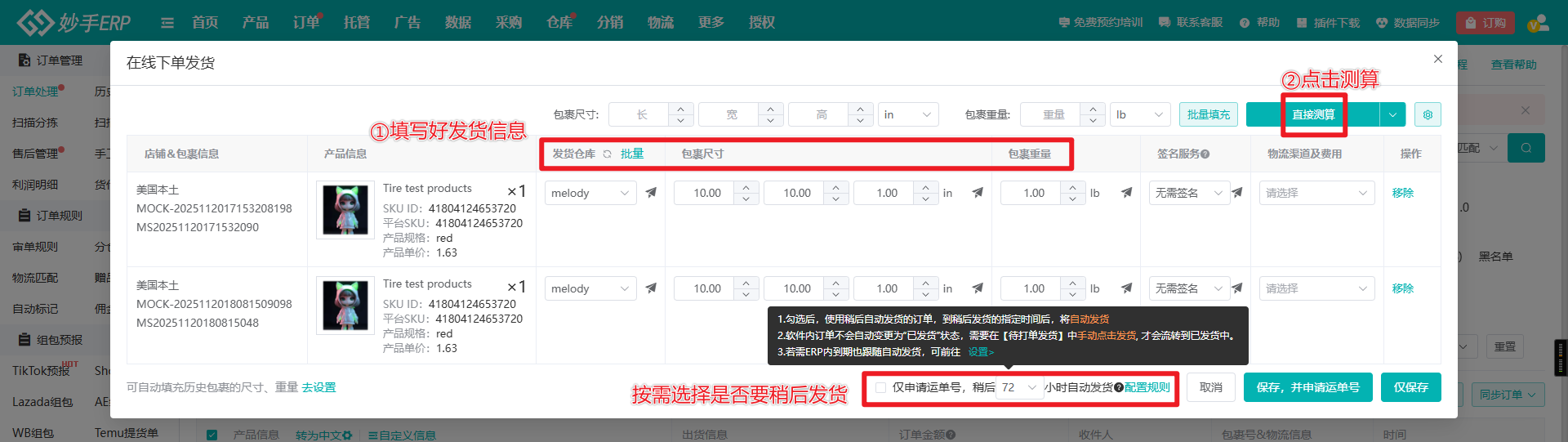
Task: Click the help icon next to 签名服务
Action: (1205, 154)
